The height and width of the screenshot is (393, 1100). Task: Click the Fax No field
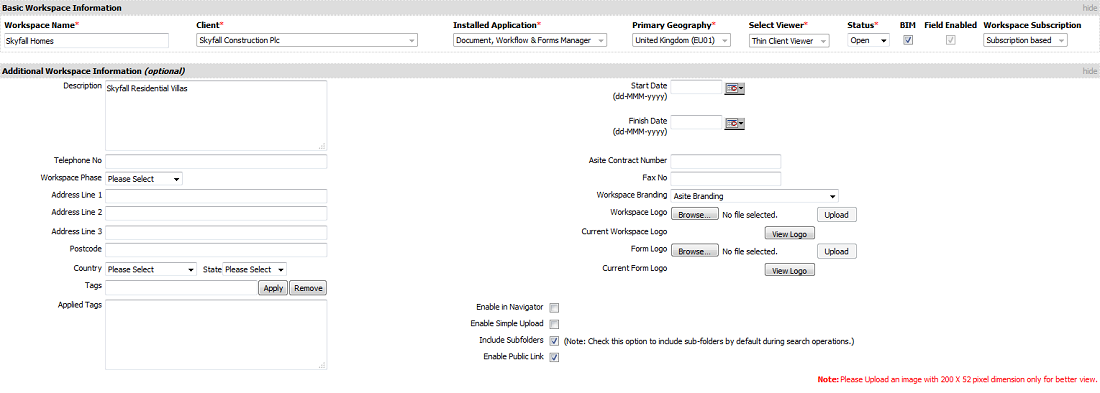[x=725, y=178]
